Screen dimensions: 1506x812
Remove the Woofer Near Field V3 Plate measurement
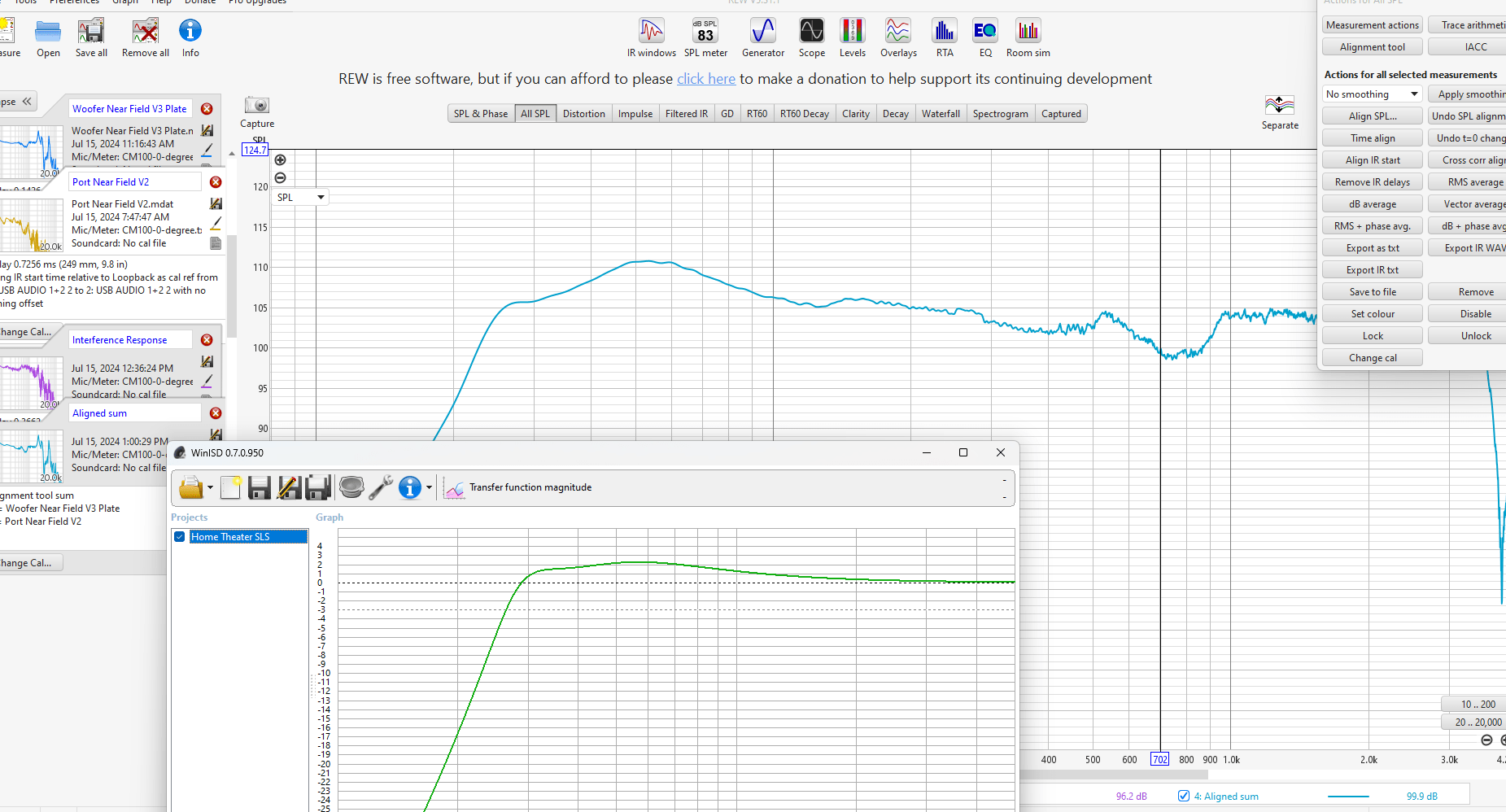(x=207, y=109)
